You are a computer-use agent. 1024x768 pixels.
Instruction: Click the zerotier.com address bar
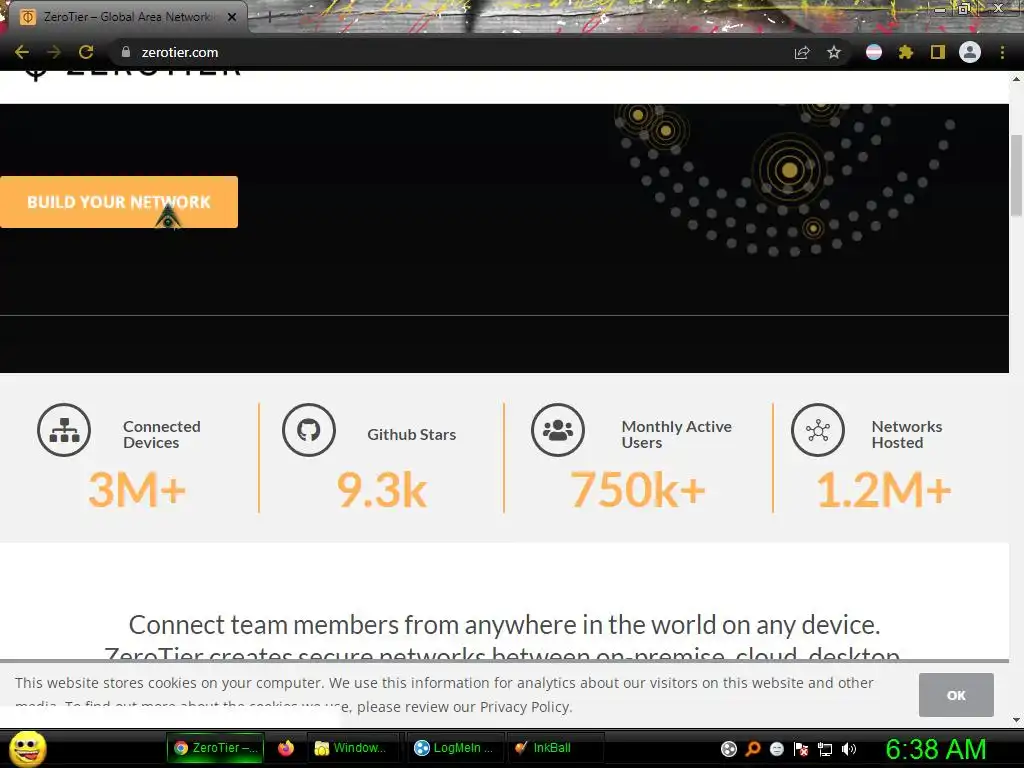click(x=451, y=52)
